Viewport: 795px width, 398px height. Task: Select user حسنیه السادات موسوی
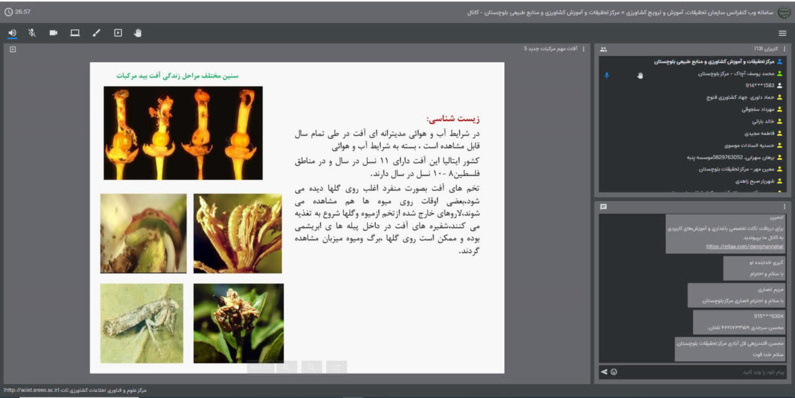(x=748, y=145)
